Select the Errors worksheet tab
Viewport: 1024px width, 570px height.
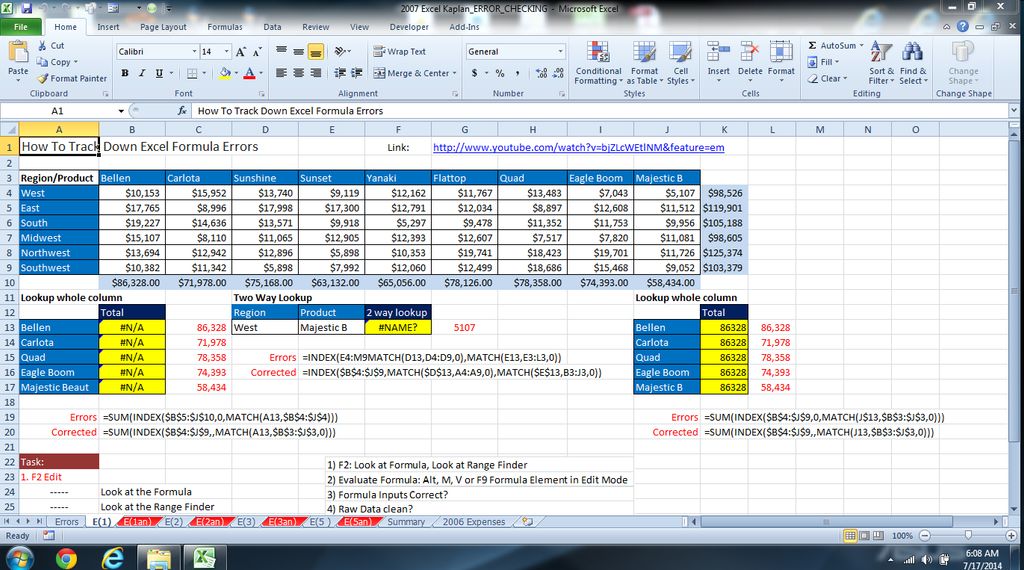click(x=66, y=522)
